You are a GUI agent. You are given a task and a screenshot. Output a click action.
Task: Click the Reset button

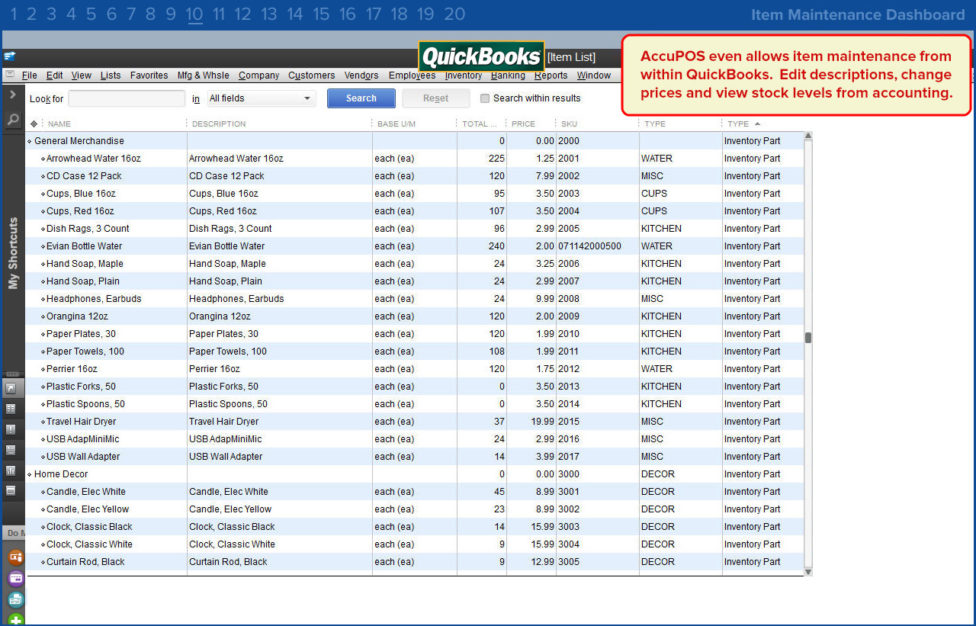[x=436, y=98]
